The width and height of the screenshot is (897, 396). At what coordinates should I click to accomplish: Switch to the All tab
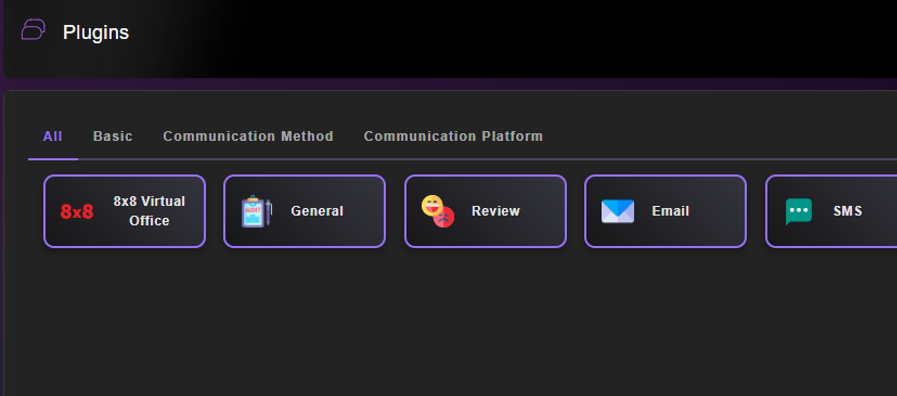pos(53,136)
